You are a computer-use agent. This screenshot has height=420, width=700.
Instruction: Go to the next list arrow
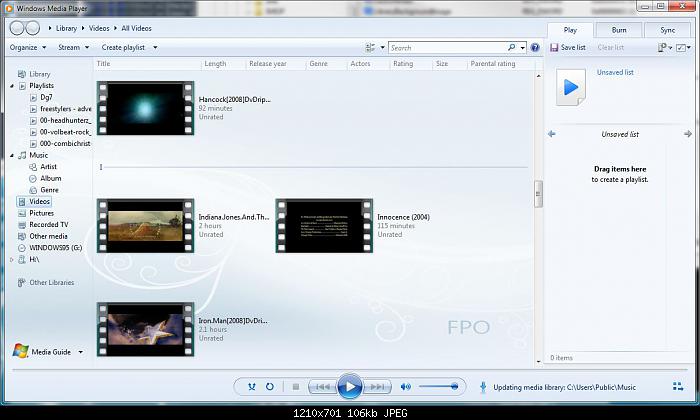pos(688,134)
